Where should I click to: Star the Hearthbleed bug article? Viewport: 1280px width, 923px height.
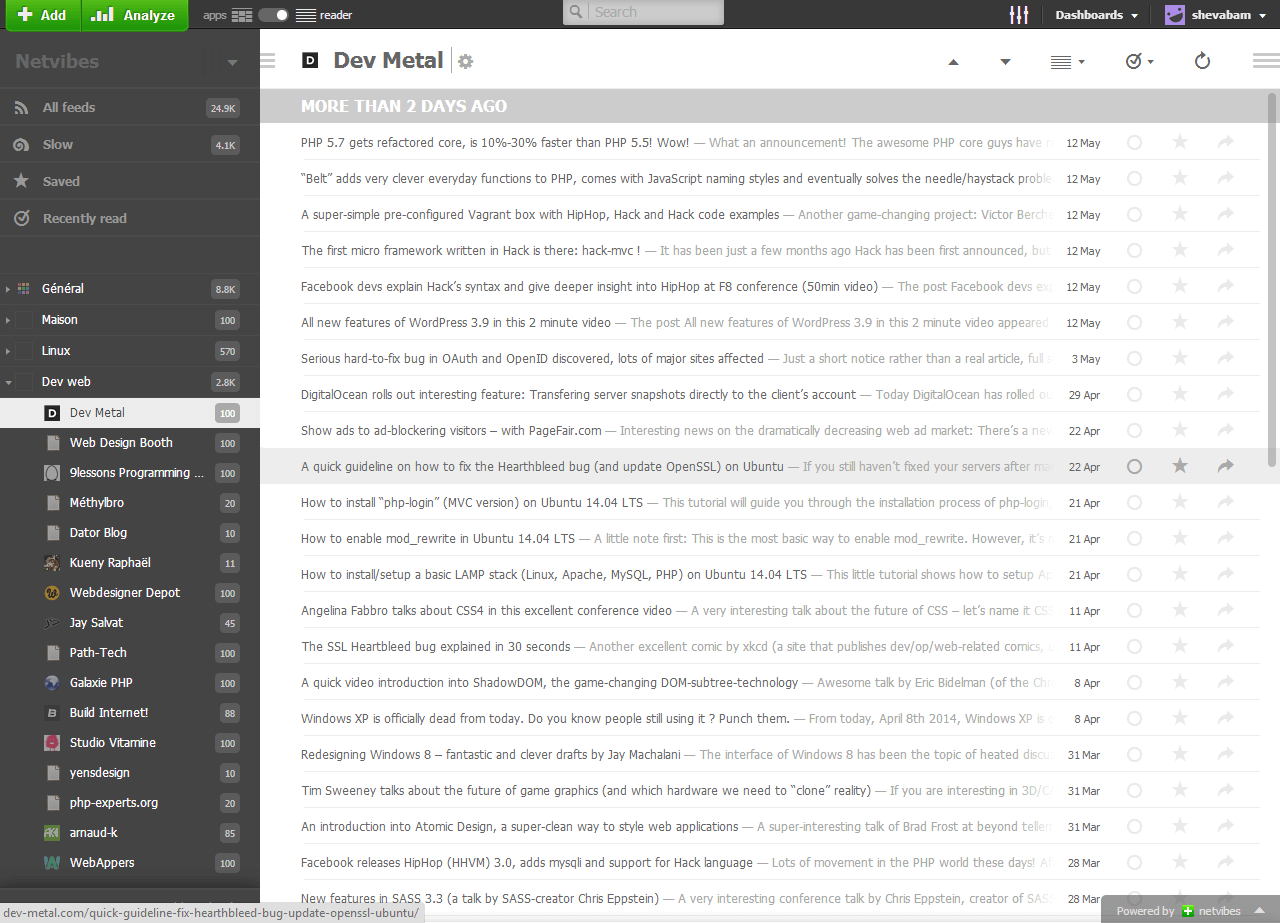1180,466
